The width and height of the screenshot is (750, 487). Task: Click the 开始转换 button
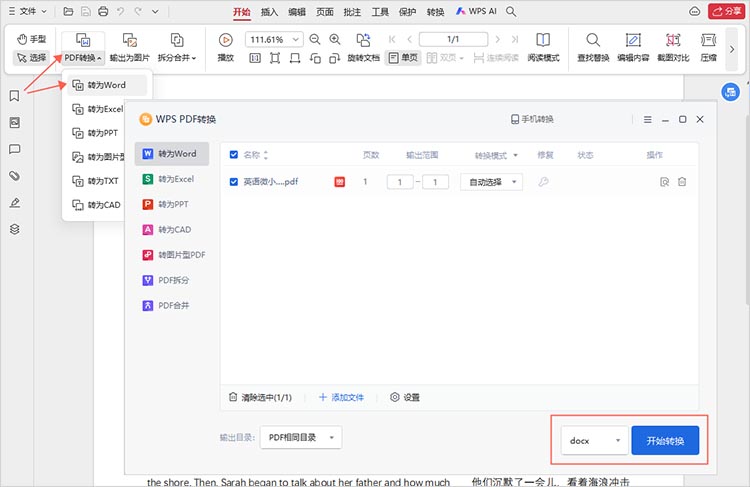coord(665,441)
